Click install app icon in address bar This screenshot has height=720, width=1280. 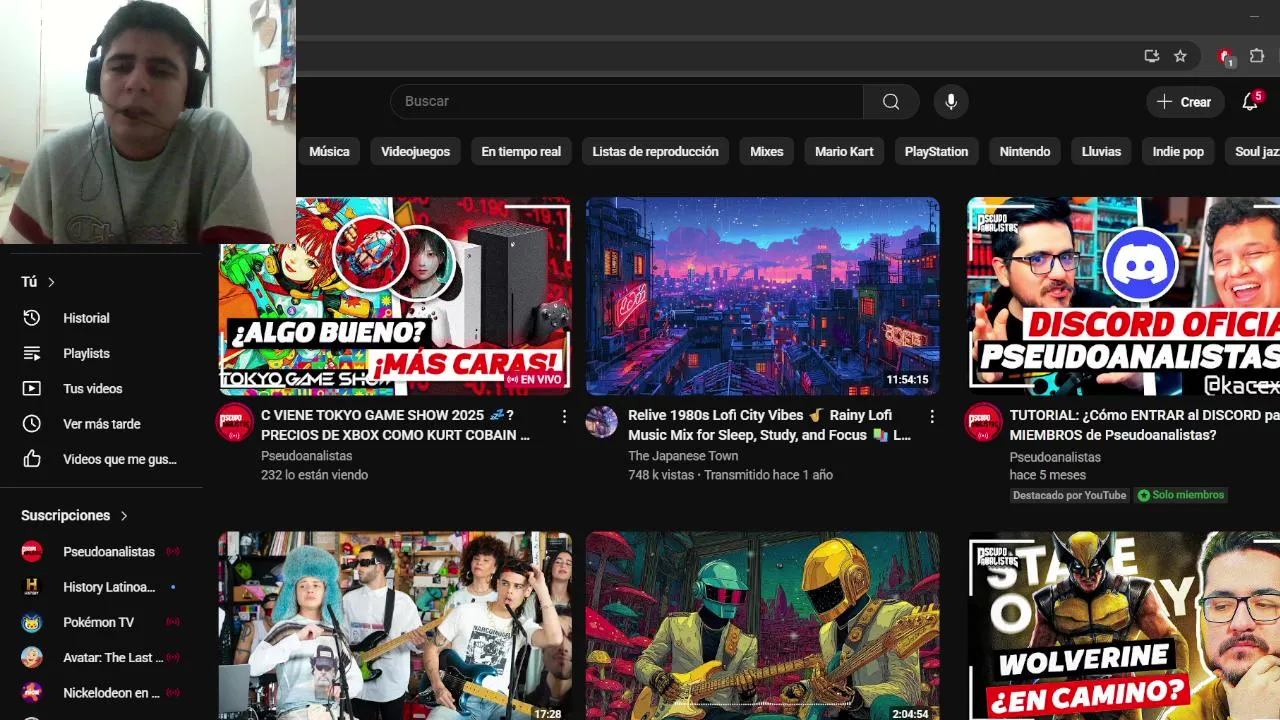pyautogui.click(x=1152, y=56)
